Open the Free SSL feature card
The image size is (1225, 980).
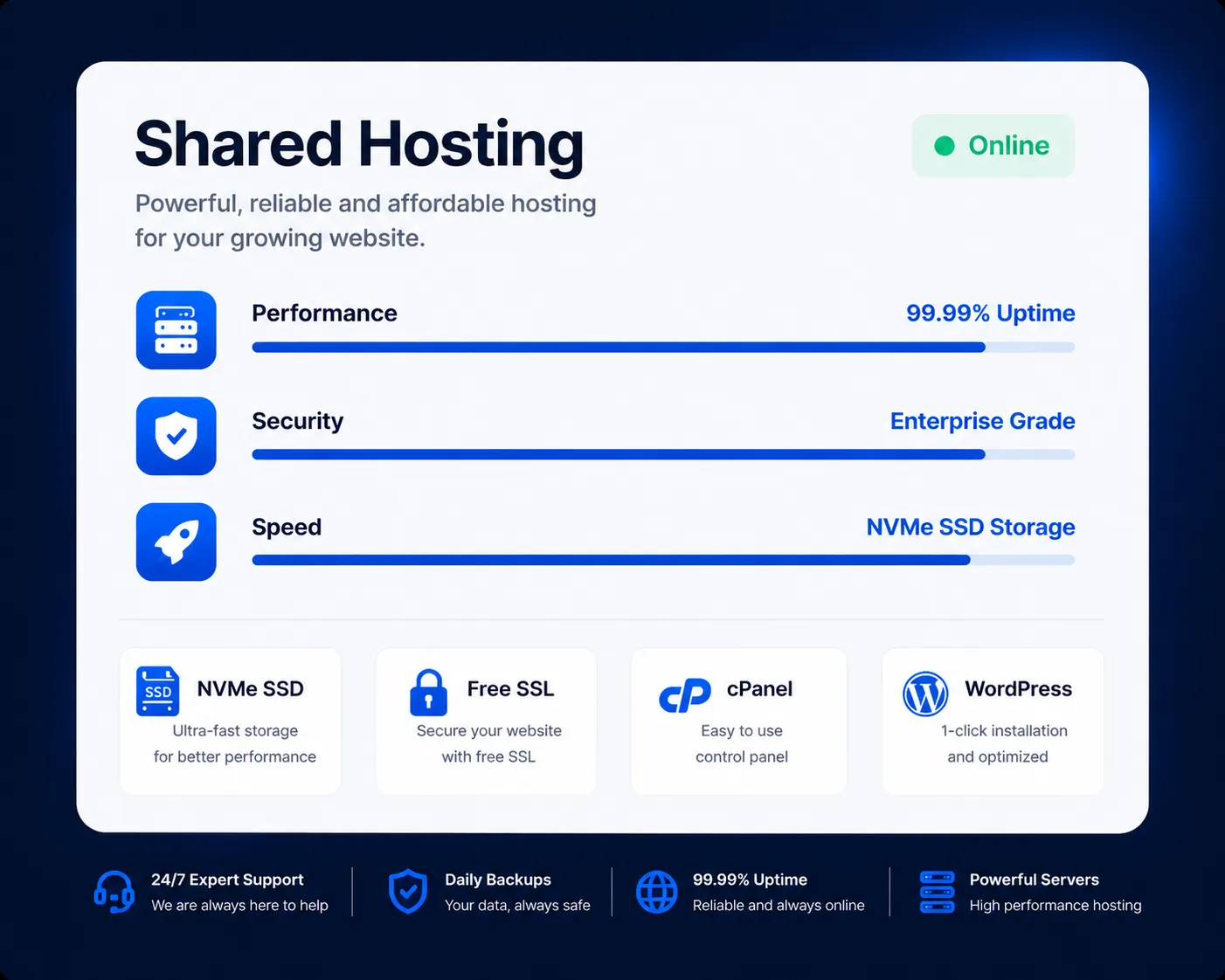tap(486, 721)
